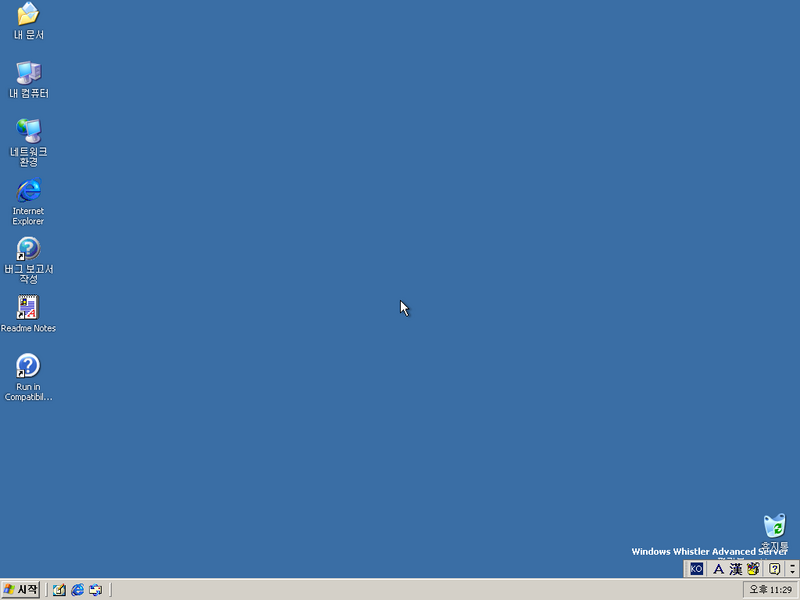Screen dimensions: 800x600
Task: Toggle Korean/English input with the A button
Action: tap(719, 568)
